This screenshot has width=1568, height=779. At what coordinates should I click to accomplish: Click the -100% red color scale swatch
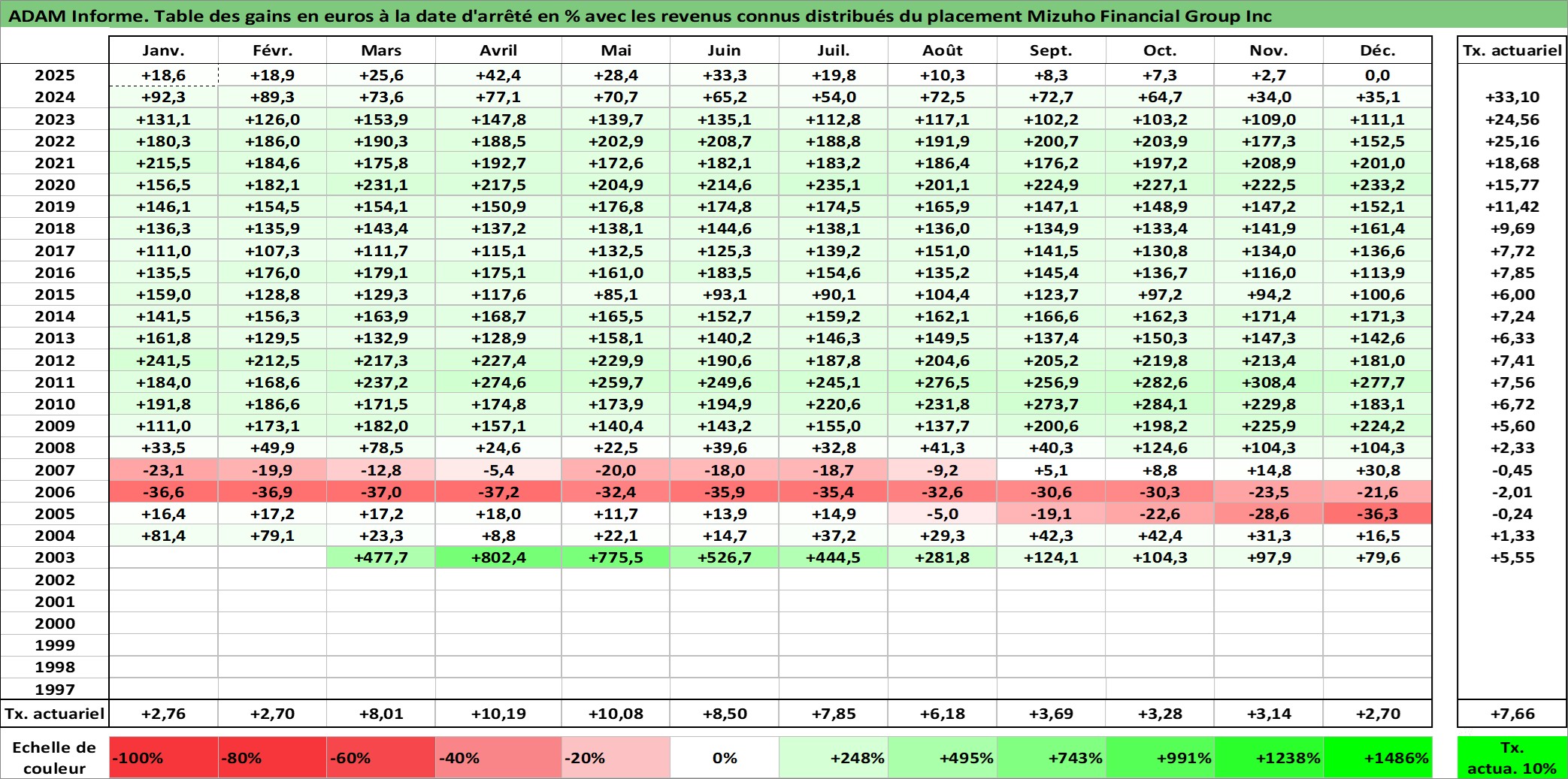coord(163,757)
